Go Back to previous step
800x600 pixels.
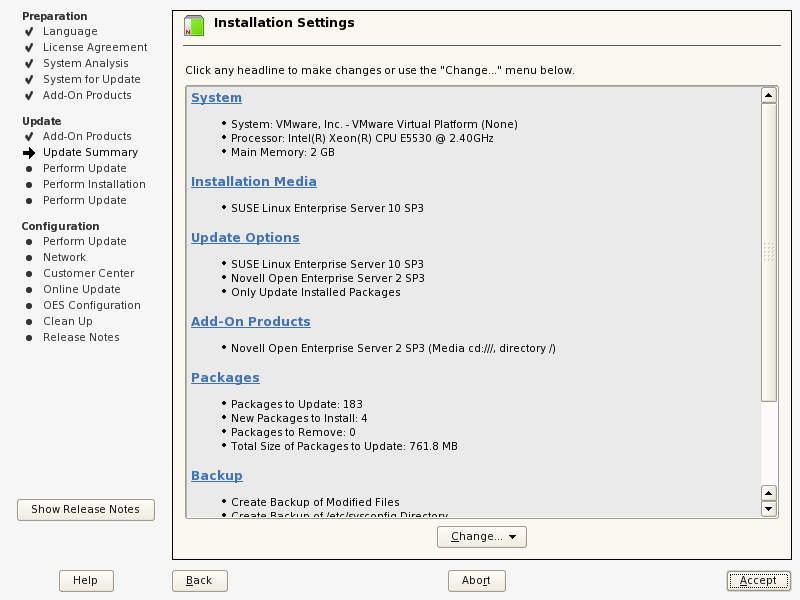click(x=199, y=581)
